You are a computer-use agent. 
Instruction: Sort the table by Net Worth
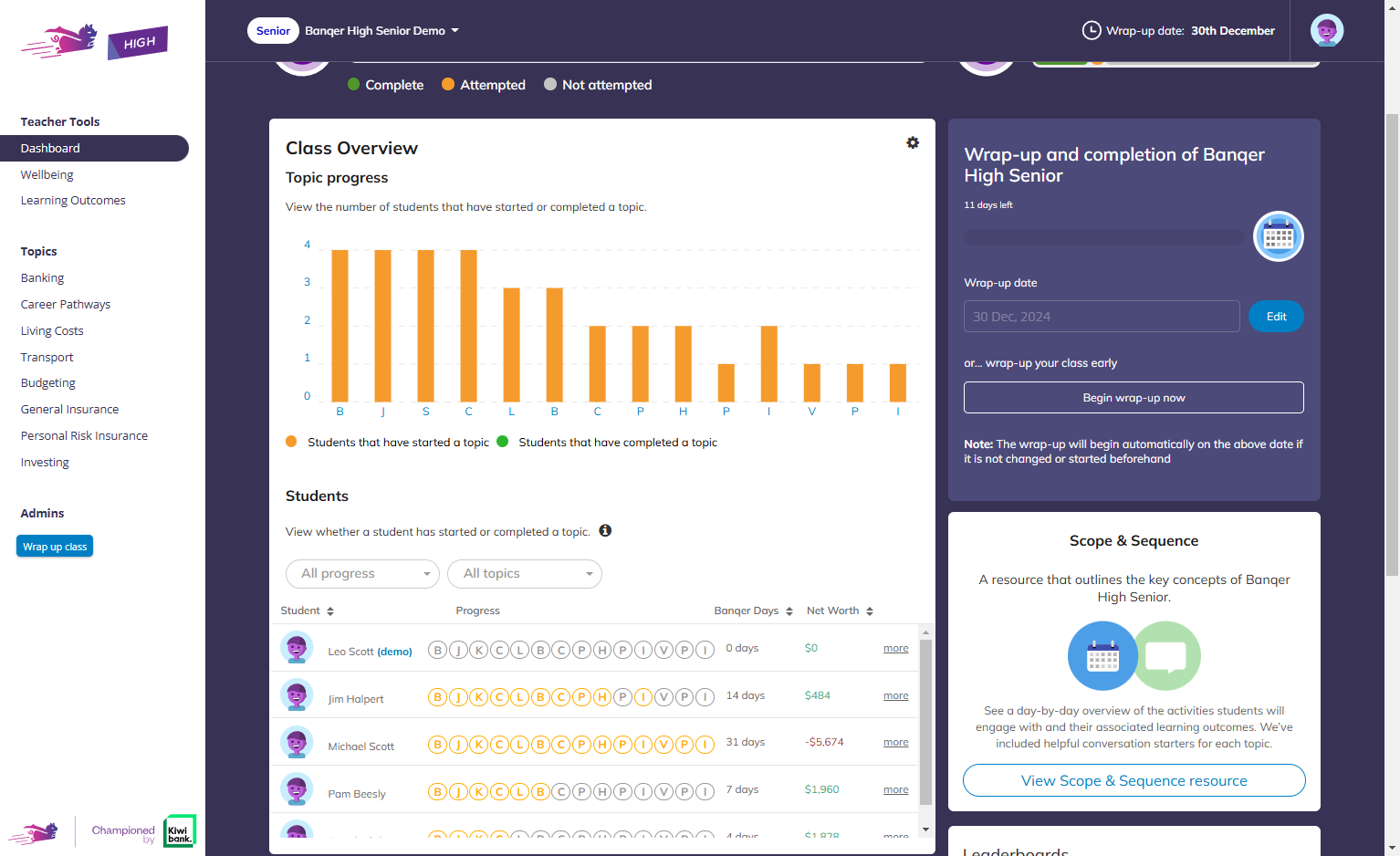pyautogui.click(x=841, y=611)
